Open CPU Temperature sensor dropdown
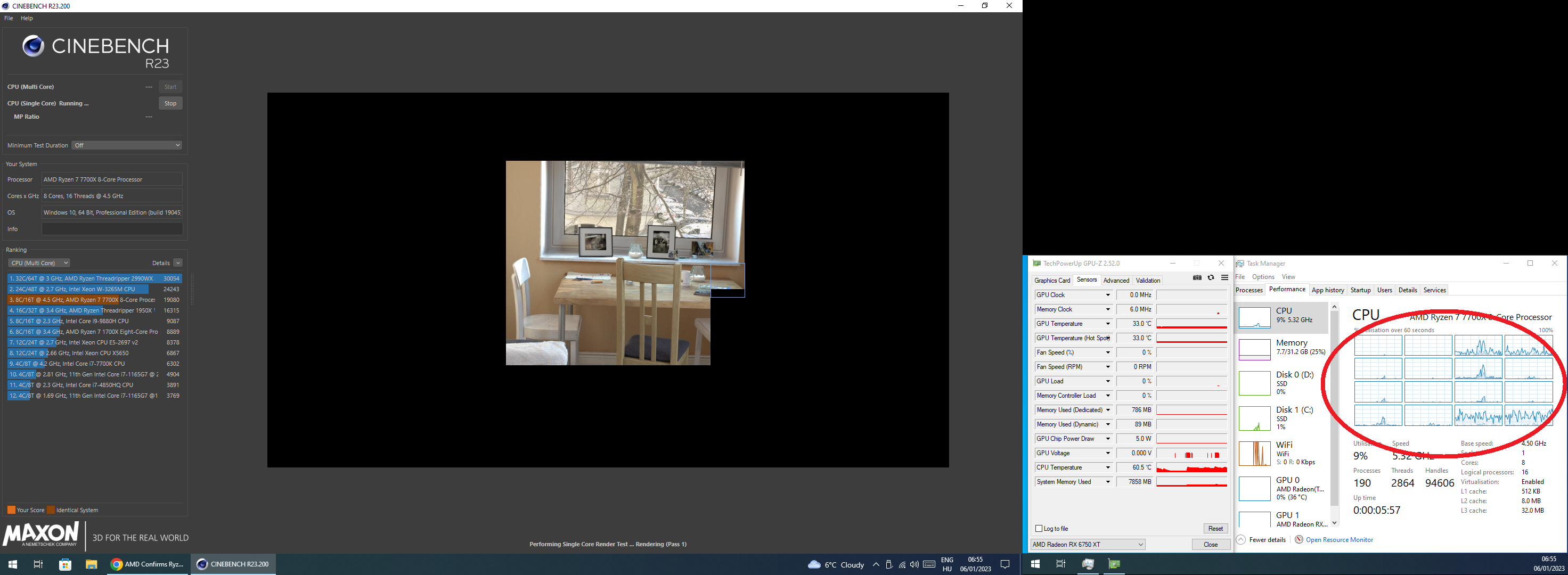 [1108, 468]
